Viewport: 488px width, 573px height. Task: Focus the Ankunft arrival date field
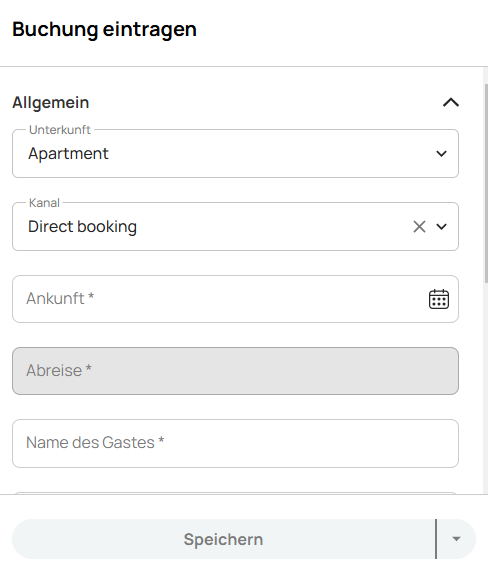click(235, 299)
